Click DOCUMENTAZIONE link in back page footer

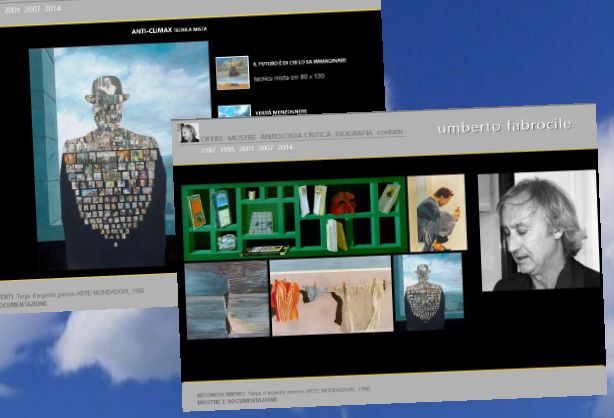tap(23, 304)
